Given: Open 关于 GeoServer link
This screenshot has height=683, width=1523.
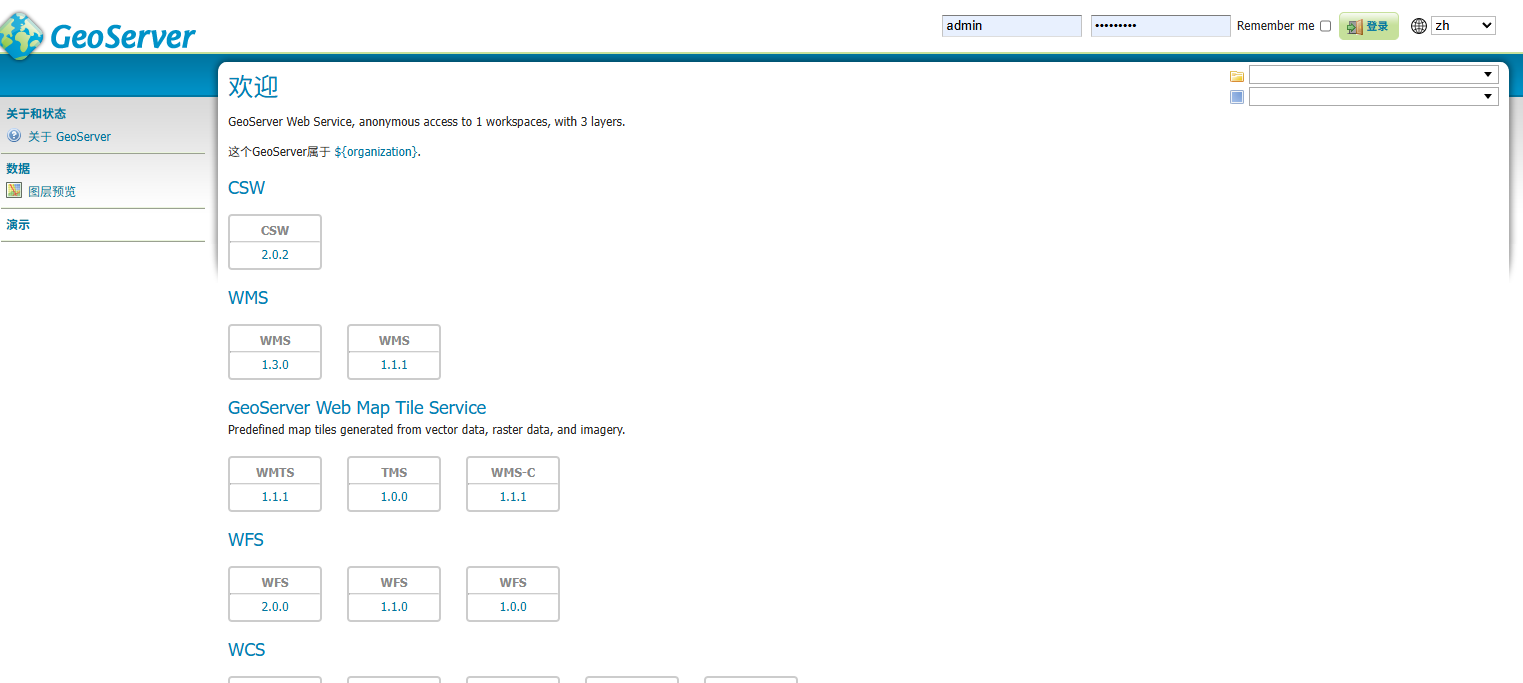Looking at the screenshot, I should pyautogui.click(x=69, y=137).
